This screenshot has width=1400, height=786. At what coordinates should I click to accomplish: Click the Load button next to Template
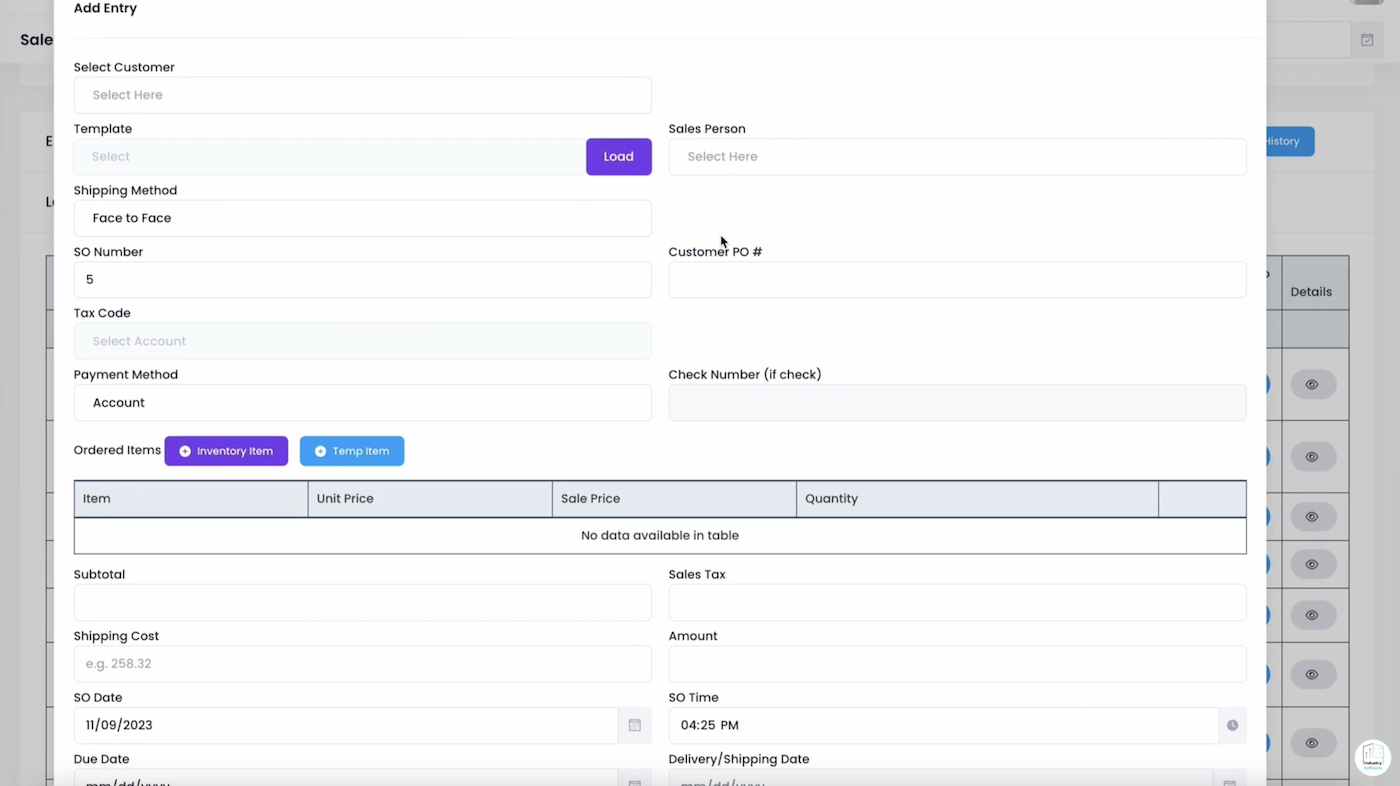[x=618, y=156]
